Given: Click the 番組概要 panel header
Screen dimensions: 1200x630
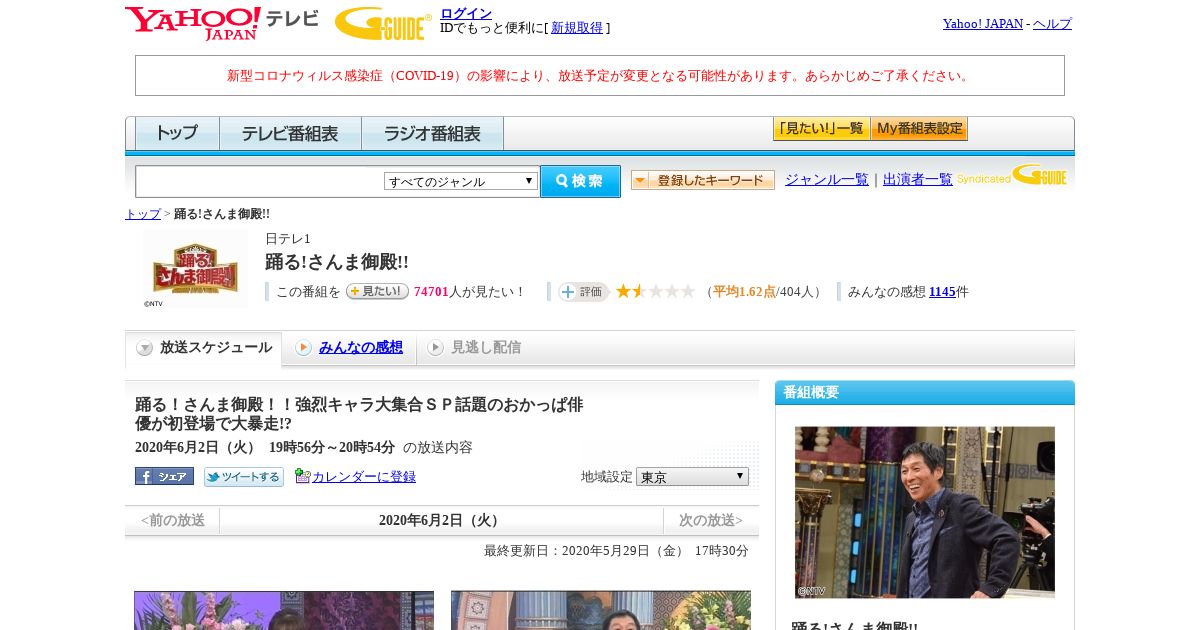Looking at the screenshot, I should (925, 393).
